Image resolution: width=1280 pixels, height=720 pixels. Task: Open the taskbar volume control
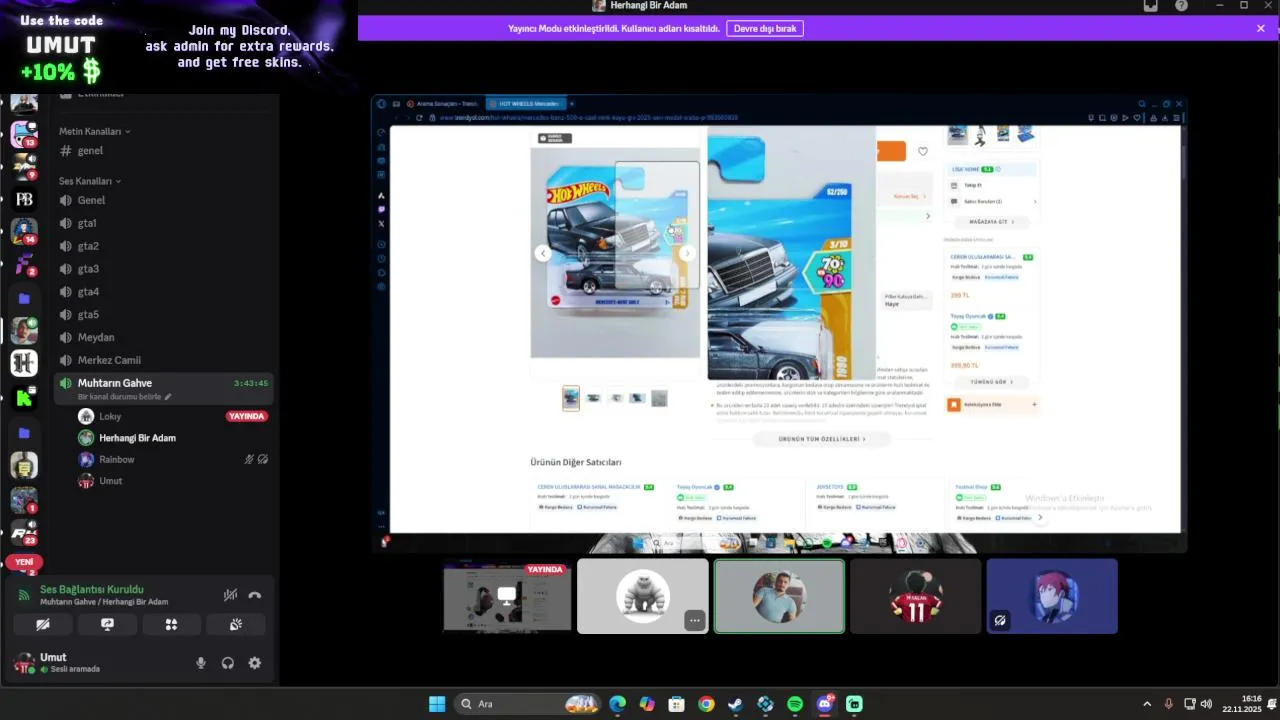click(x=1206, y=704)
